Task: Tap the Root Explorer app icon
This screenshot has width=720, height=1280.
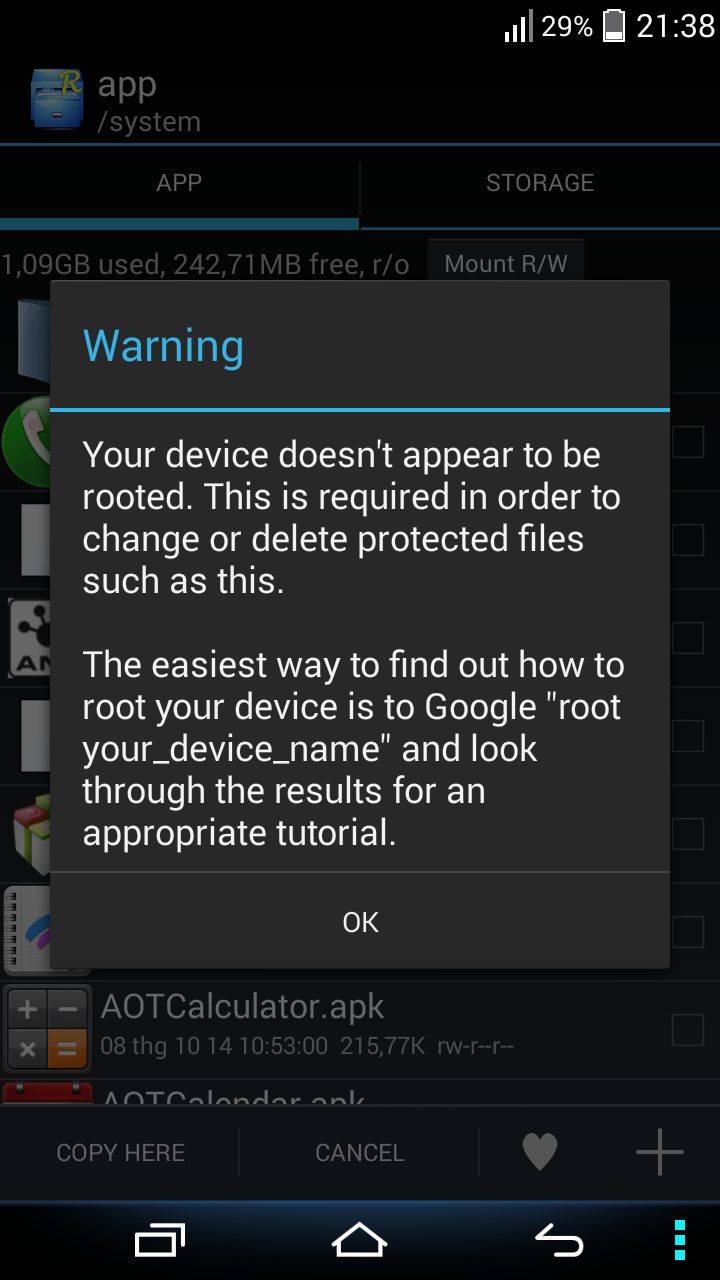Action: [56, 99]
